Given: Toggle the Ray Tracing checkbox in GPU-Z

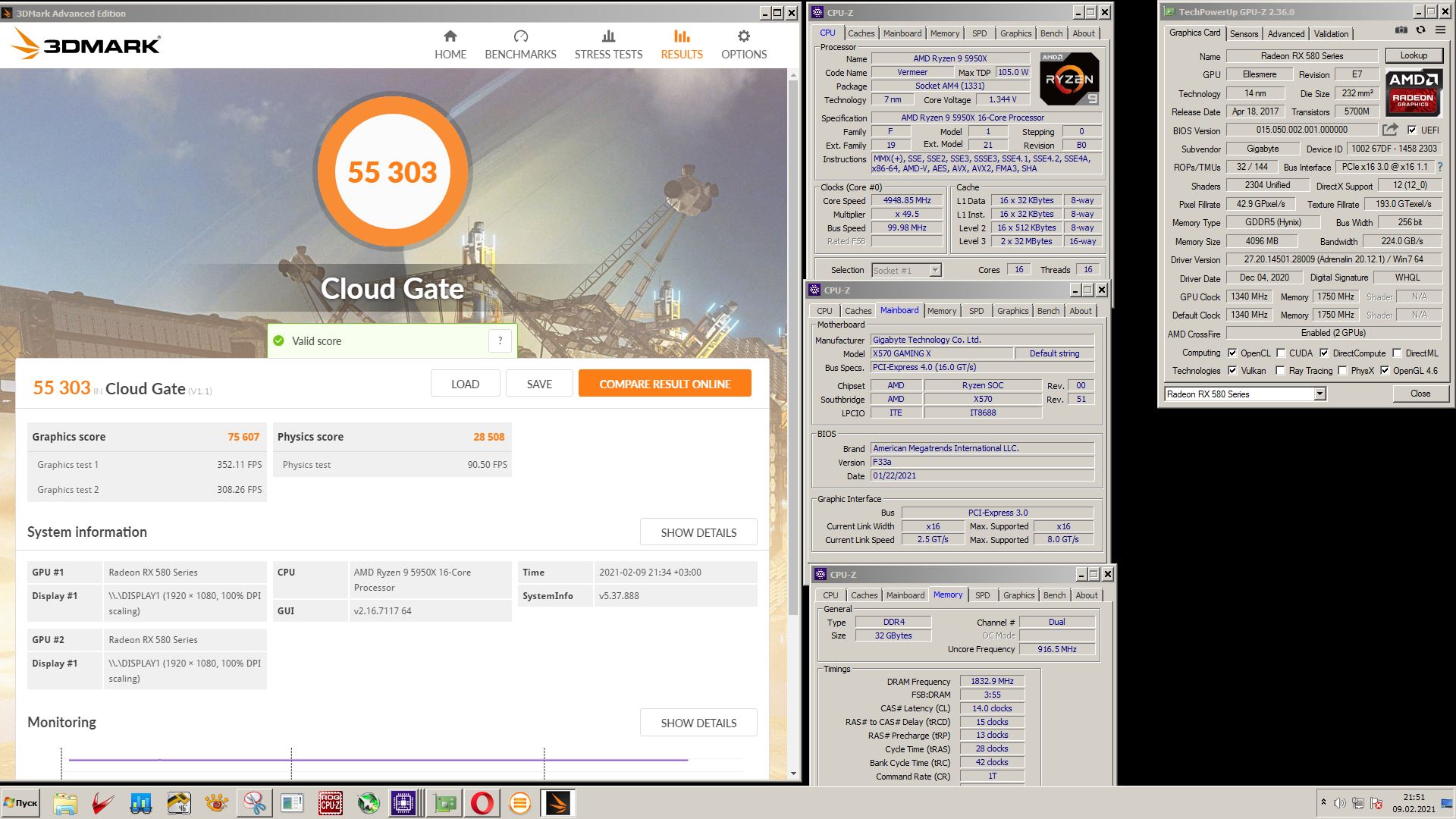Looking at the screenshot, I should [1280, 370].
